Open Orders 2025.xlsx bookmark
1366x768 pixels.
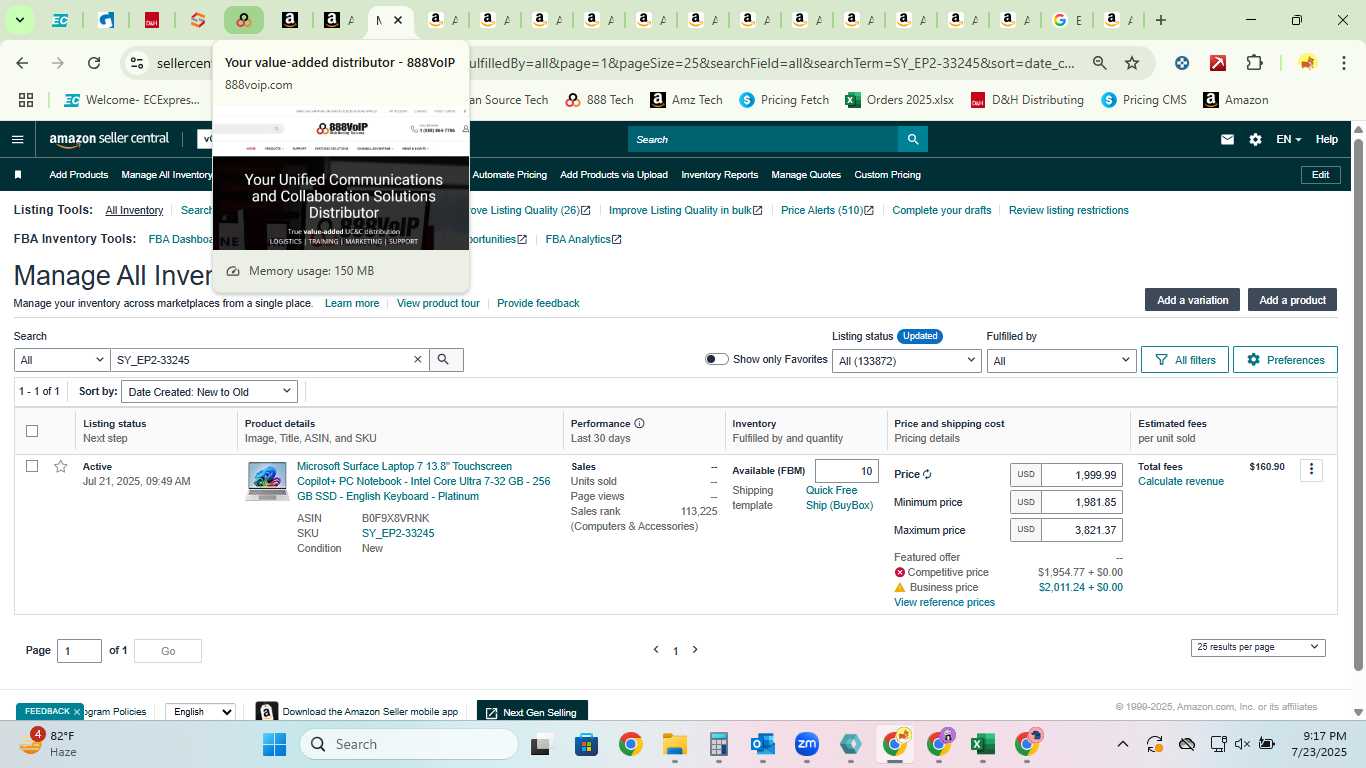tap(899, 100)
